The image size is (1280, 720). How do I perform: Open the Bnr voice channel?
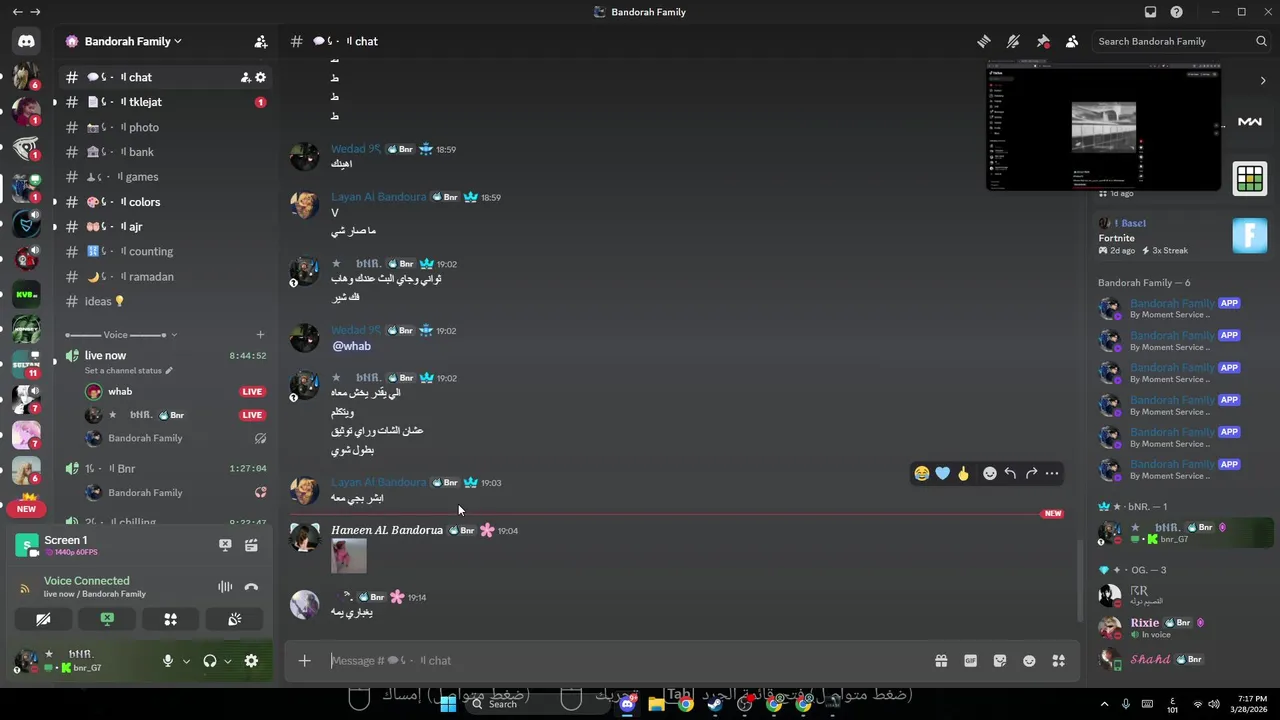point(165,468)
